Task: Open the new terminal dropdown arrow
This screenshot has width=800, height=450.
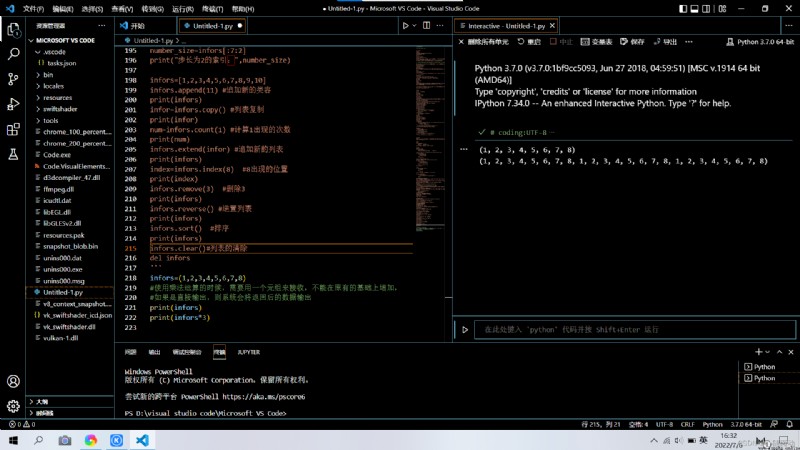Action: [x=767, y=352]
